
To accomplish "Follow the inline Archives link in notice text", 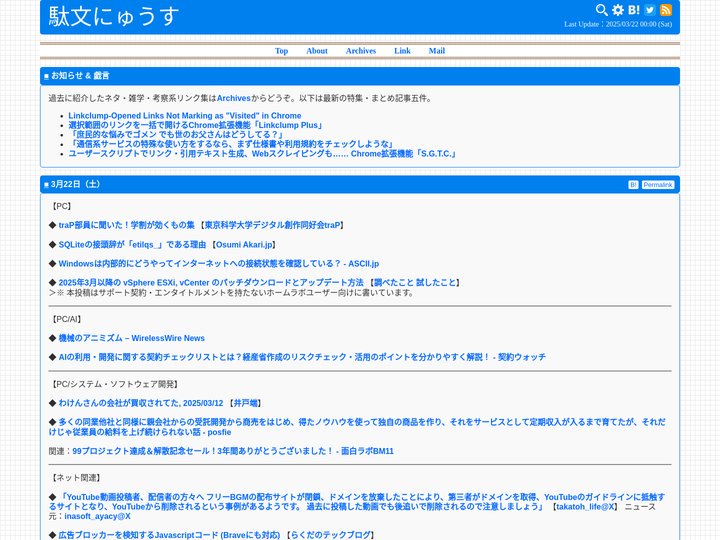I will [234, 98].
